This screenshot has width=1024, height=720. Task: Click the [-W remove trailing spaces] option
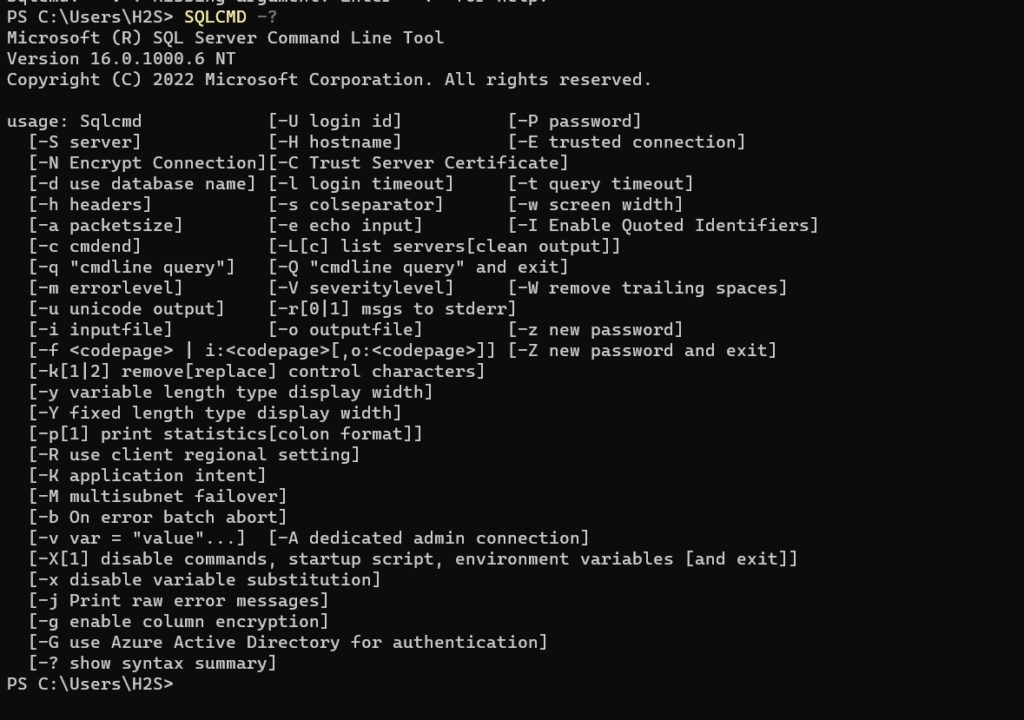pyautogui.click(x=648, y=288)
